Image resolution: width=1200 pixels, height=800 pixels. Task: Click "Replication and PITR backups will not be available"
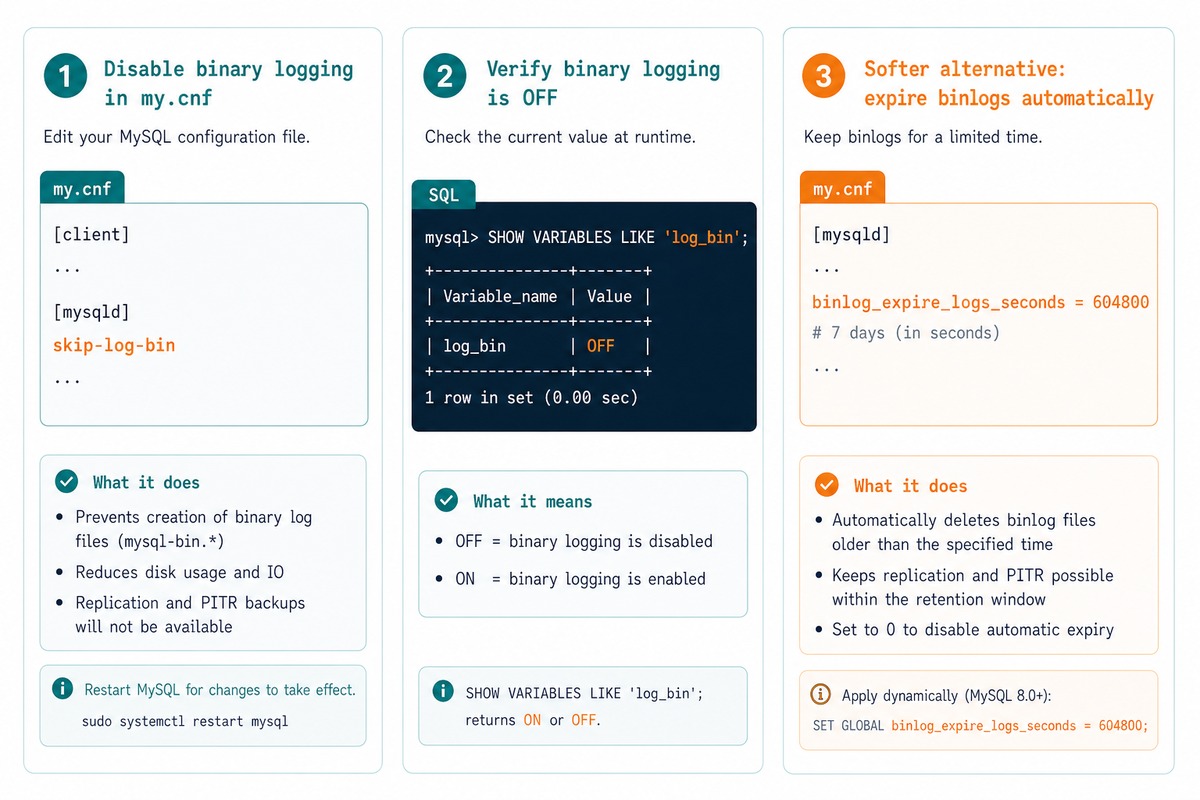190,614
